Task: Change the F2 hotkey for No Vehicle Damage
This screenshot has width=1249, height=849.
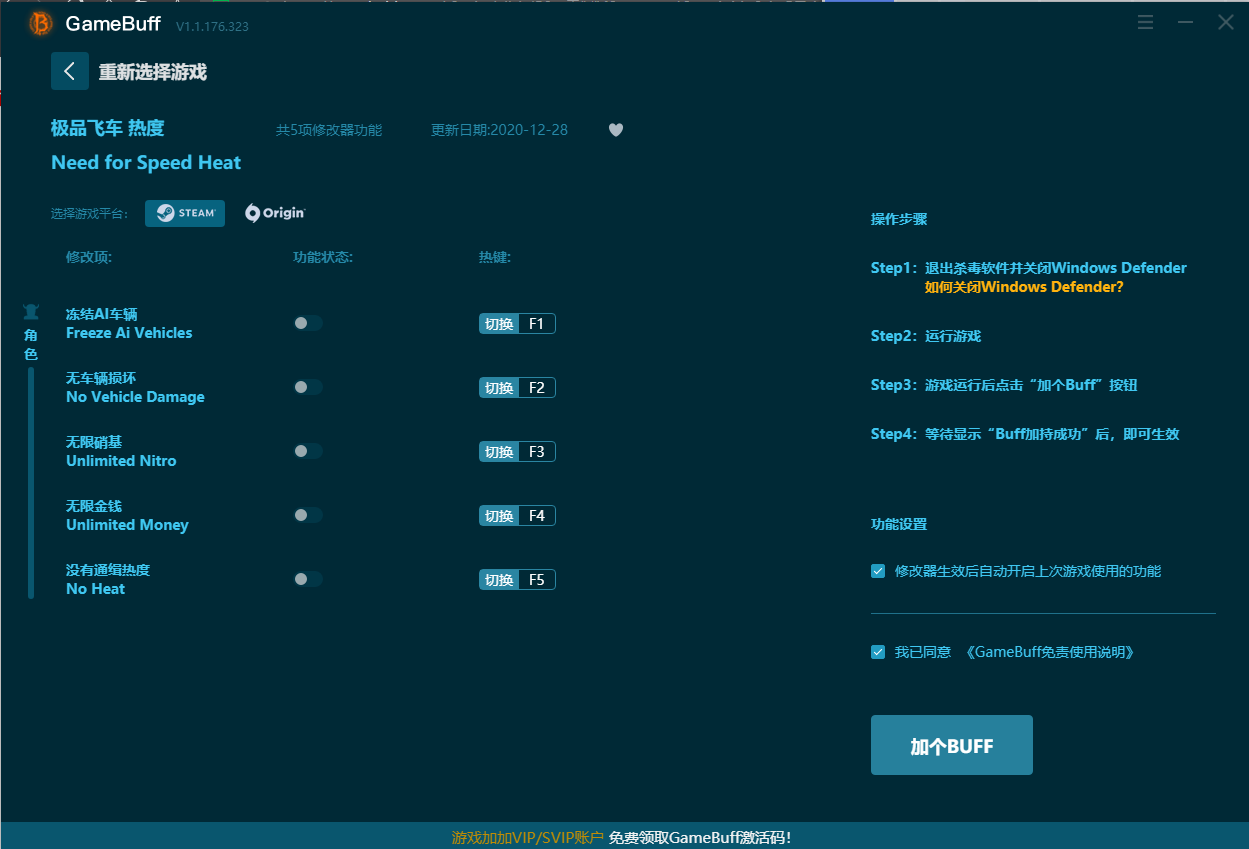Action: click(517, 388)
